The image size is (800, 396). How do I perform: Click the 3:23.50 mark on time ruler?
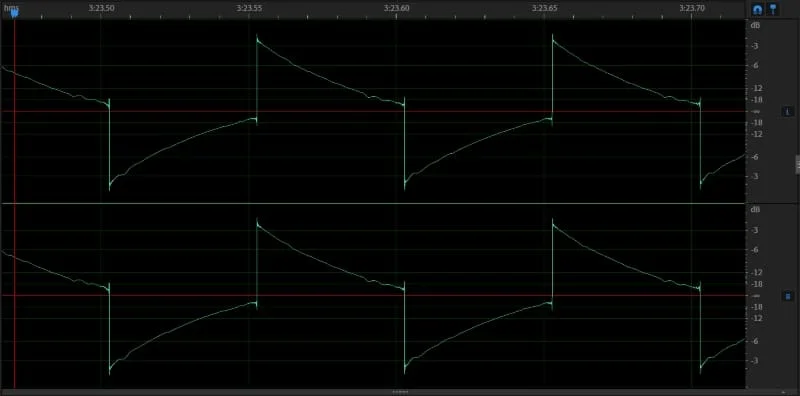tap(101, 8)
